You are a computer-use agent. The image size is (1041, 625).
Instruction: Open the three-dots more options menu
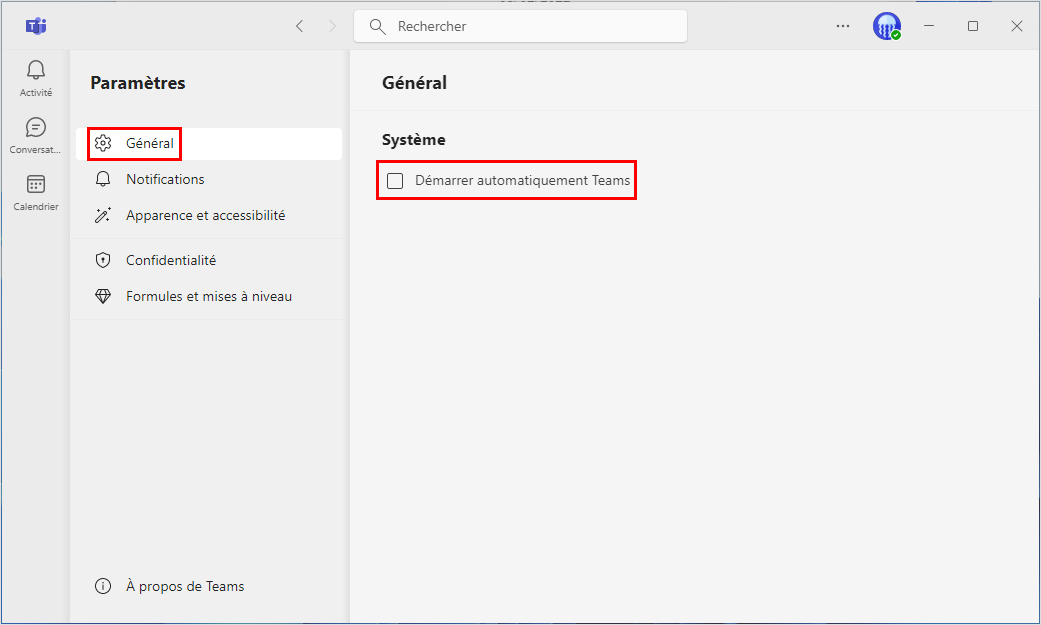click(842, 26)
